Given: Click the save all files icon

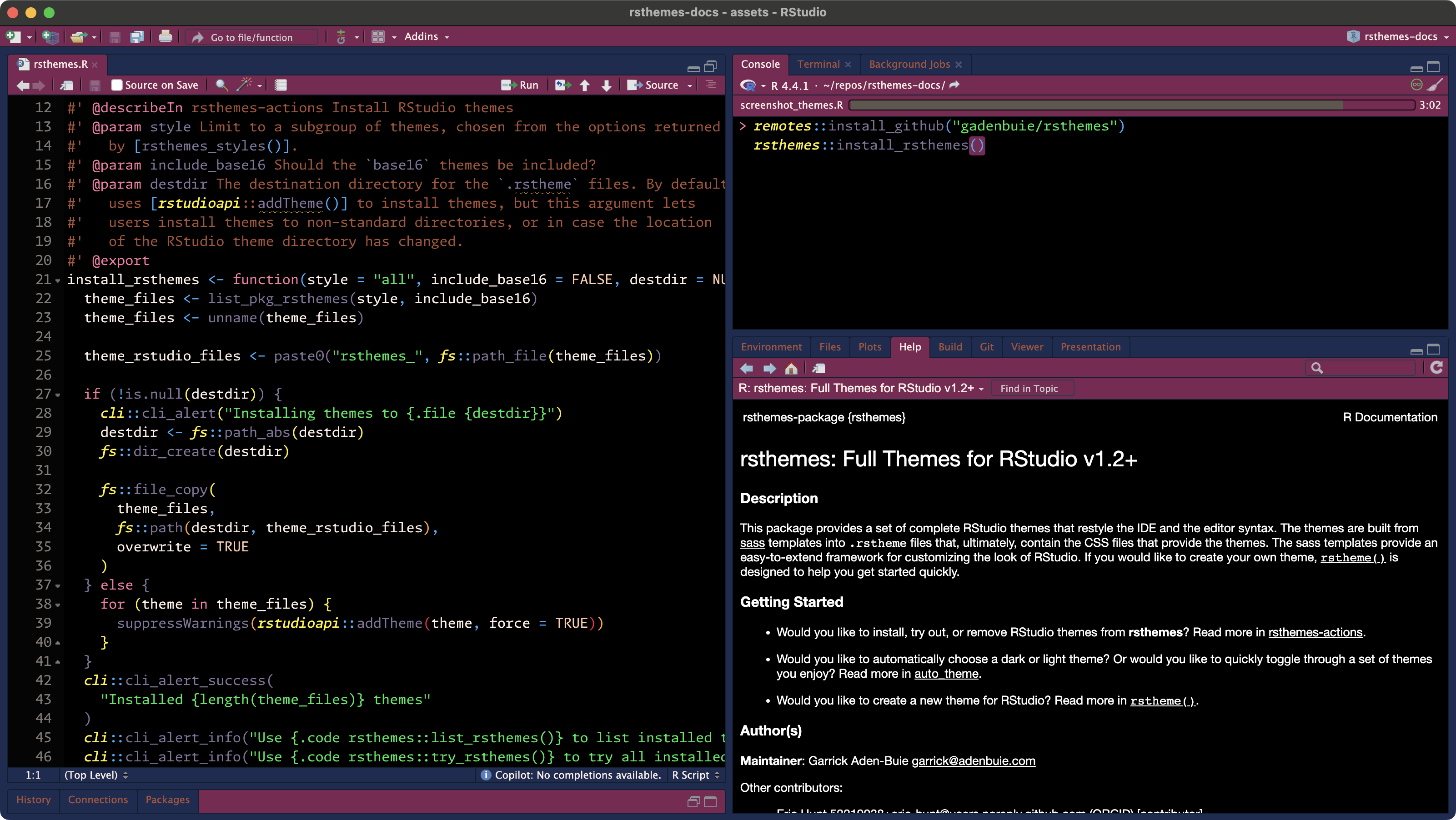Looking at the screenshot, I should point(137,37).
